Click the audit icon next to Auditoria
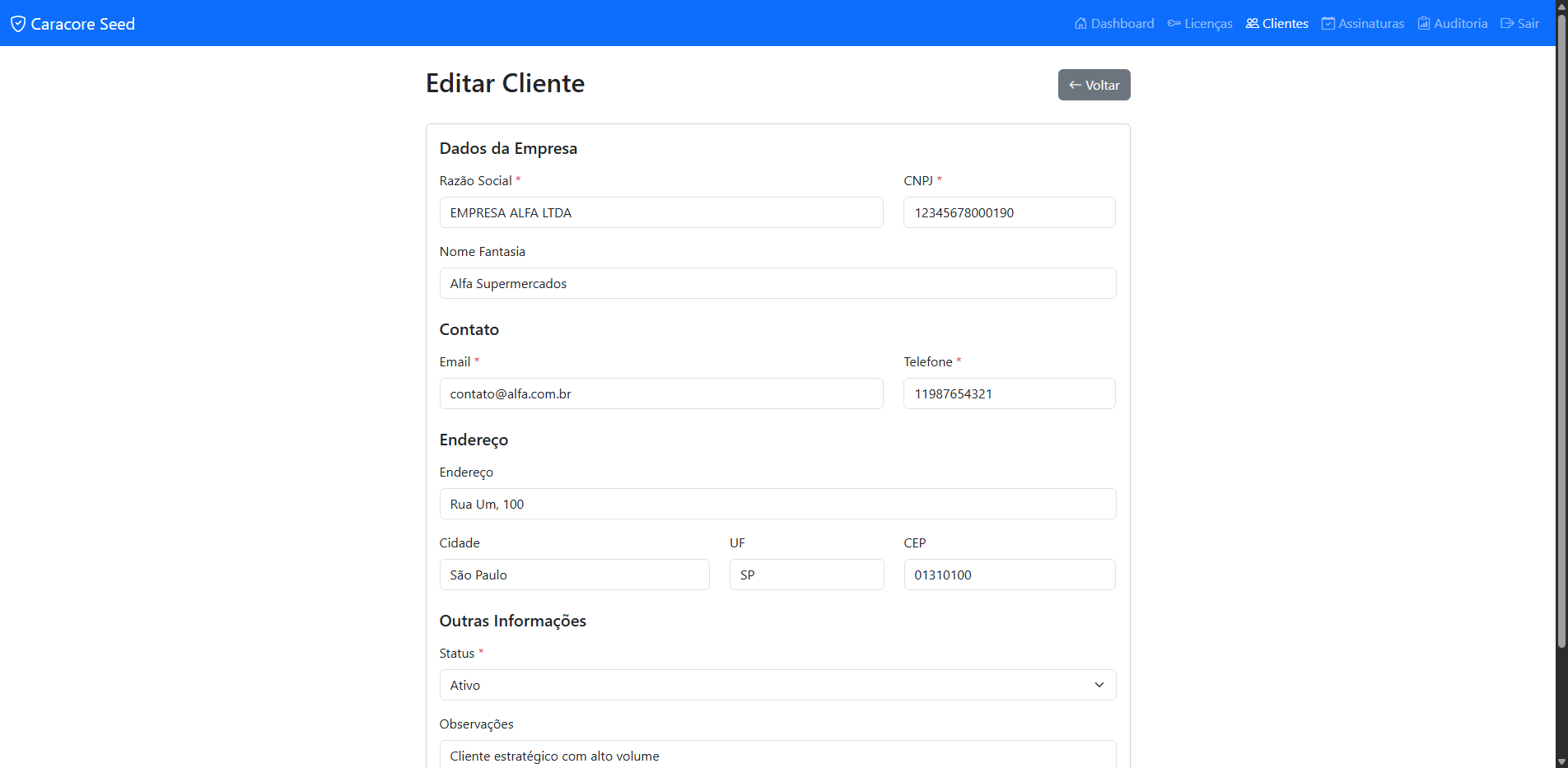This screenshot has width=1568, height=768. click(1422, 23)
